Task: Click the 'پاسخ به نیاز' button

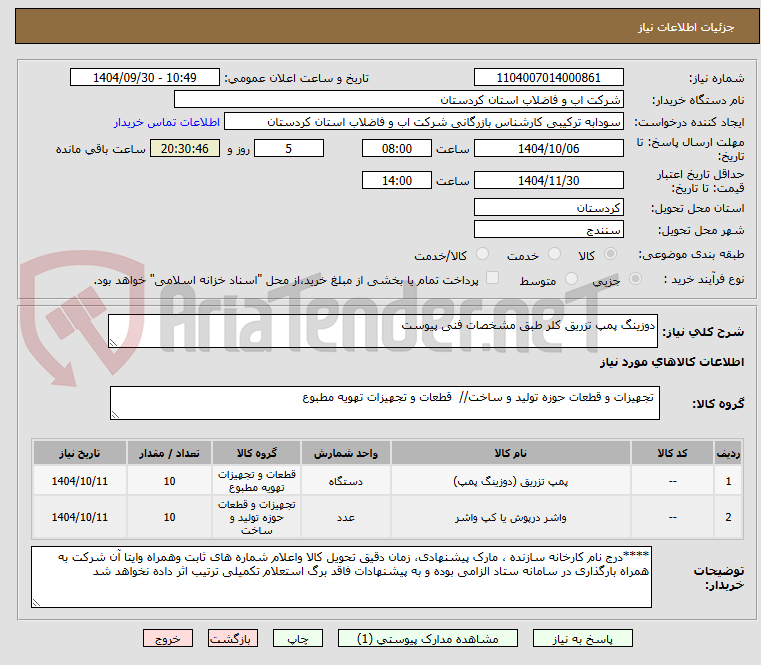Action: tap(582, 638)
